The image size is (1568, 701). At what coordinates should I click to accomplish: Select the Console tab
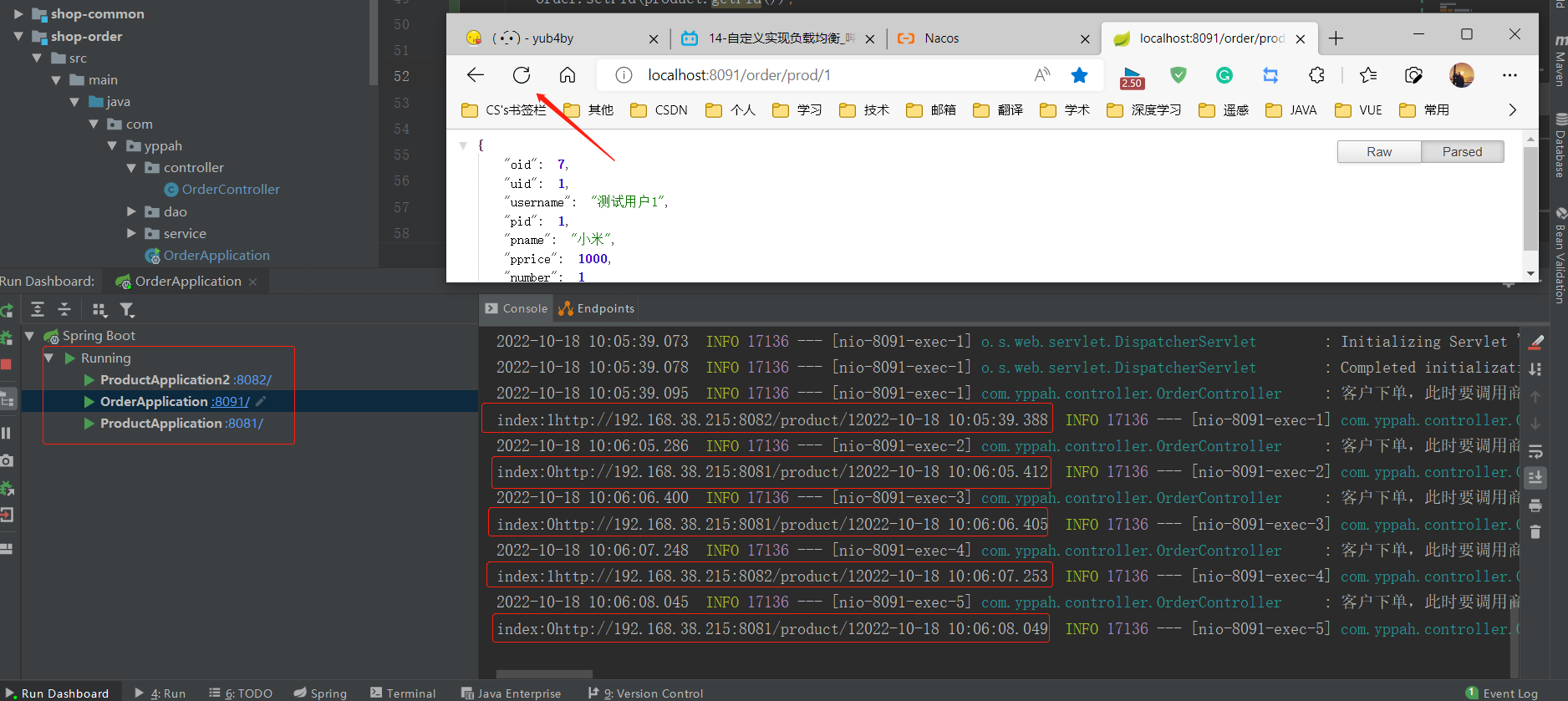click(517, 308)
